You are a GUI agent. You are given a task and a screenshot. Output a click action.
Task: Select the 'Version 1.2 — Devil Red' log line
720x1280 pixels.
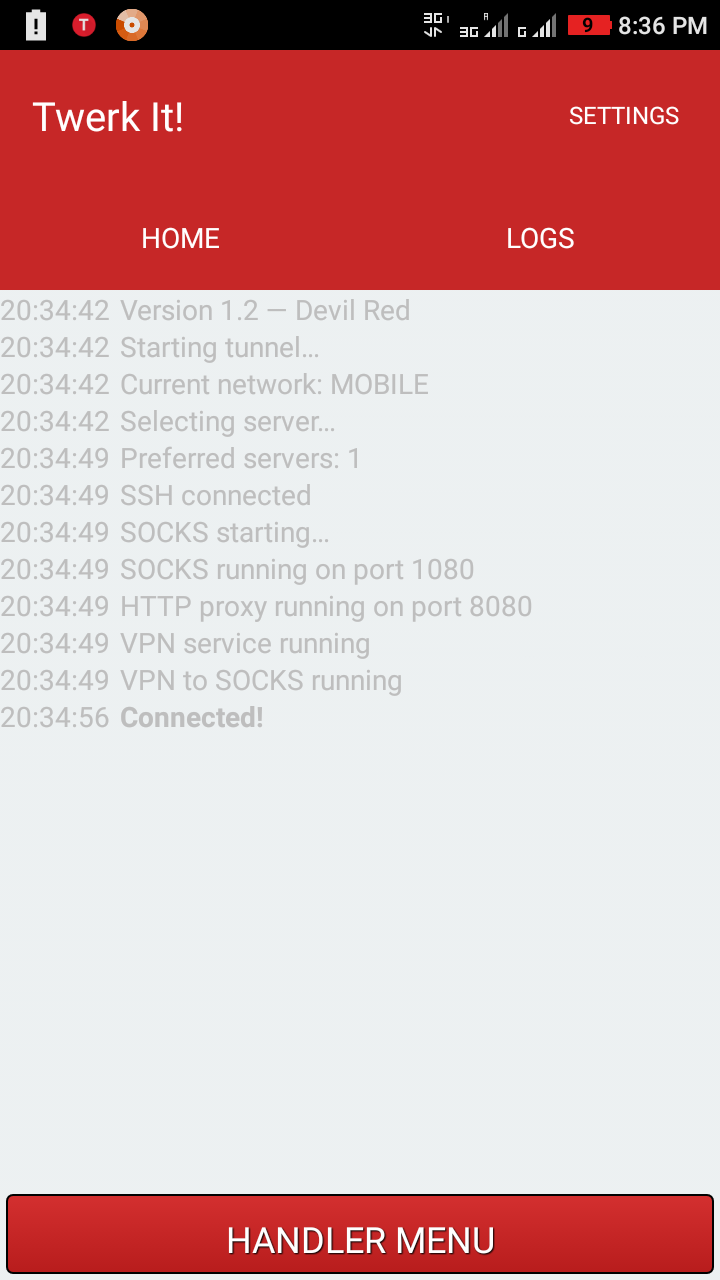point(205,310)
